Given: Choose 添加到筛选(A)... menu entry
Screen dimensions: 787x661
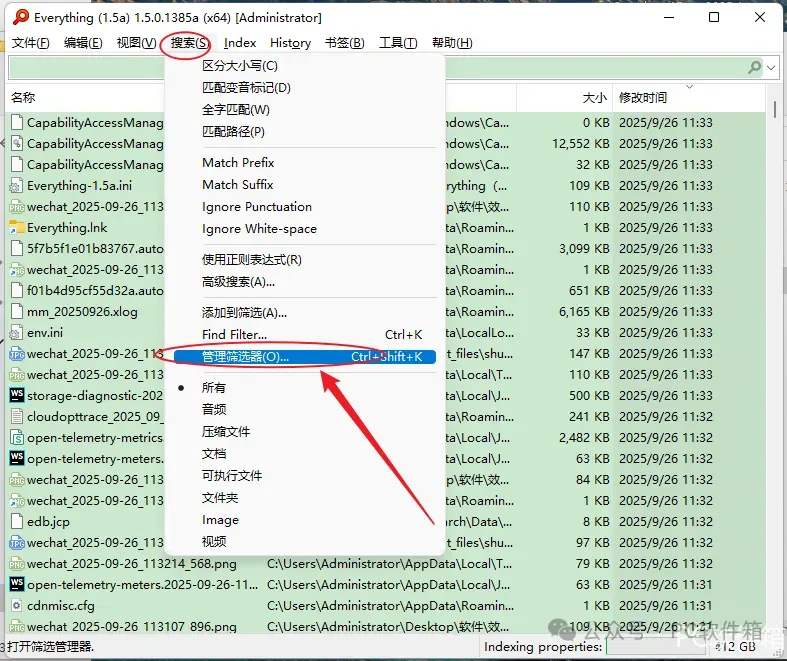Looking at the screenshot, I should (x=305, y=313).
